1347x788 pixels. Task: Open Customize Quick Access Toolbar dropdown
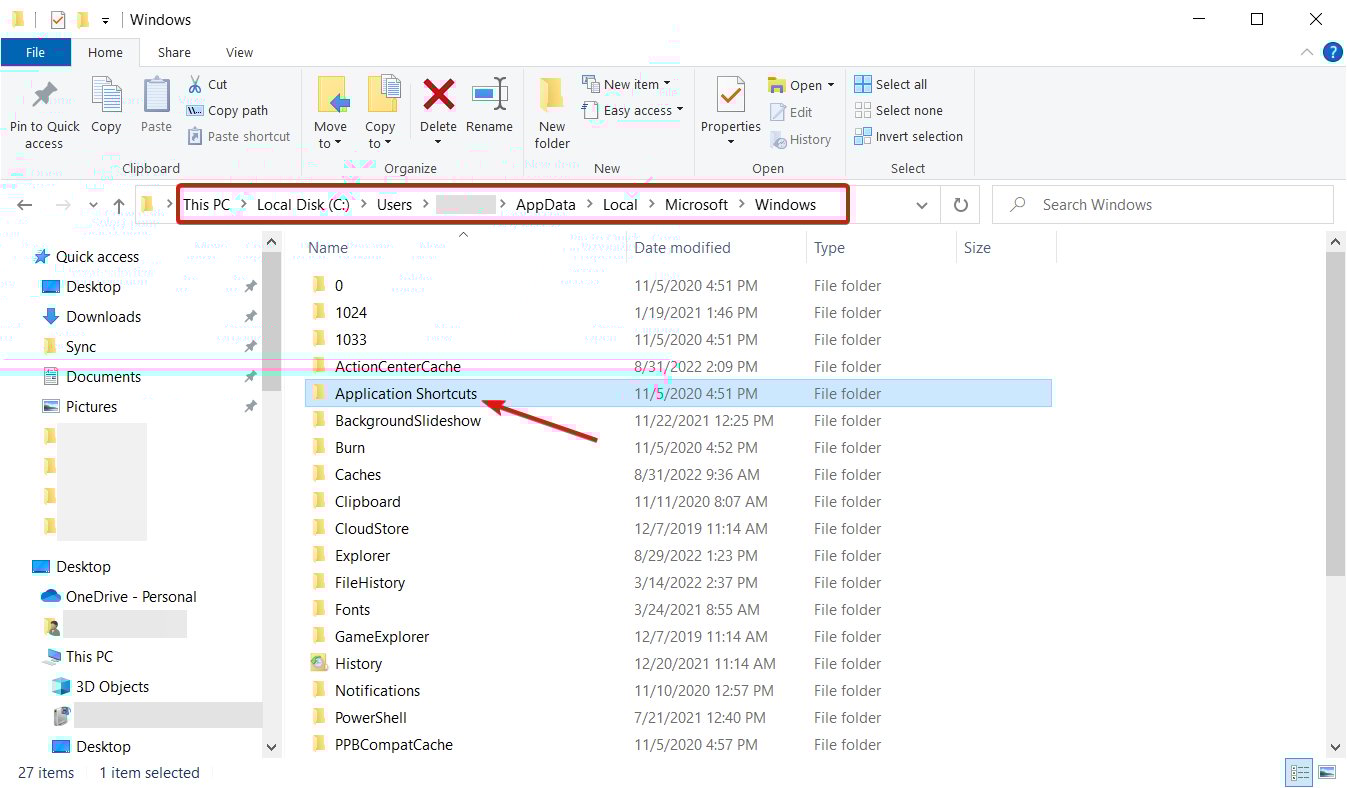point(105,20)
